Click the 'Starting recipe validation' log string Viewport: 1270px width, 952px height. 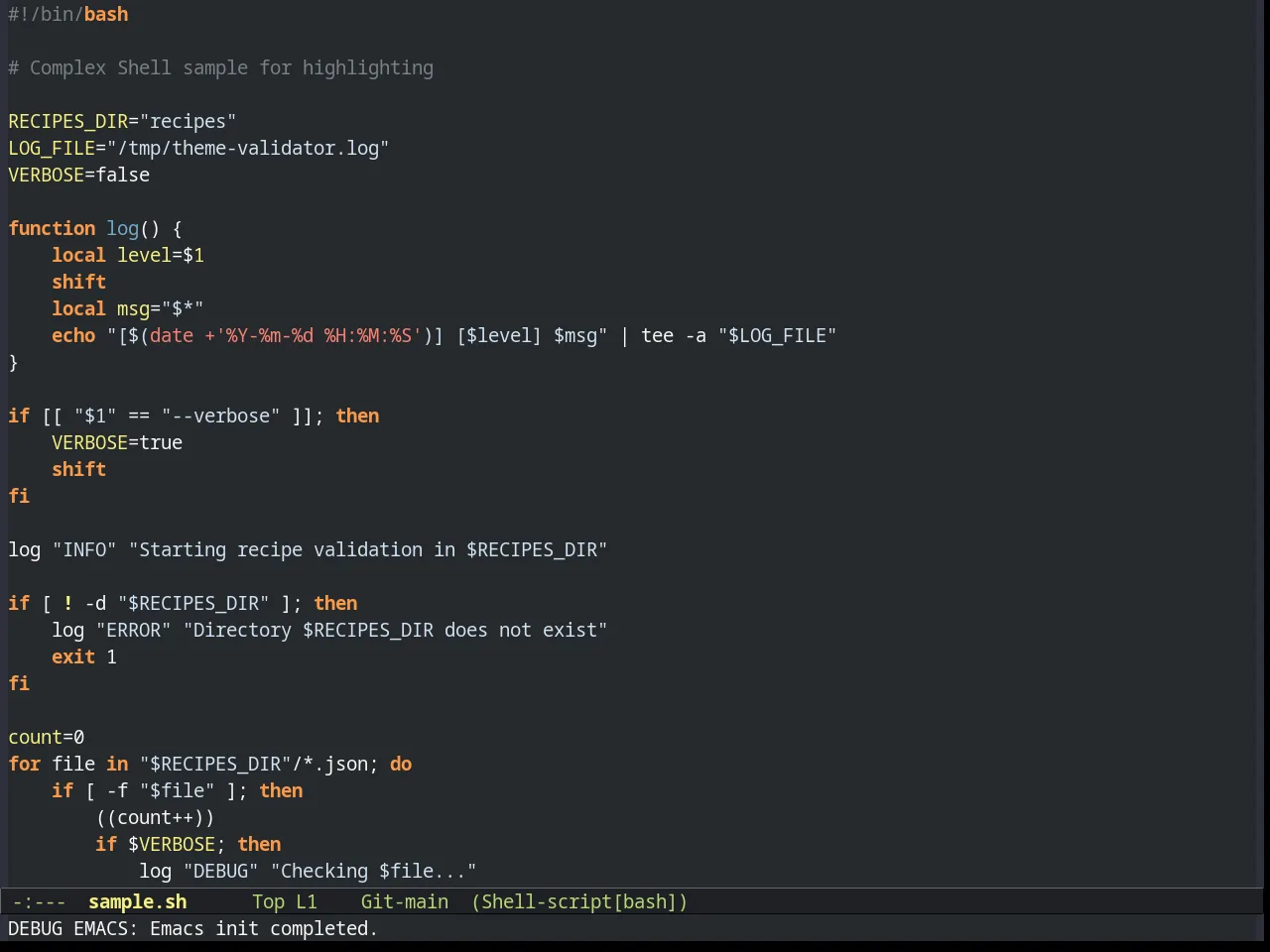tap(368, 549)
